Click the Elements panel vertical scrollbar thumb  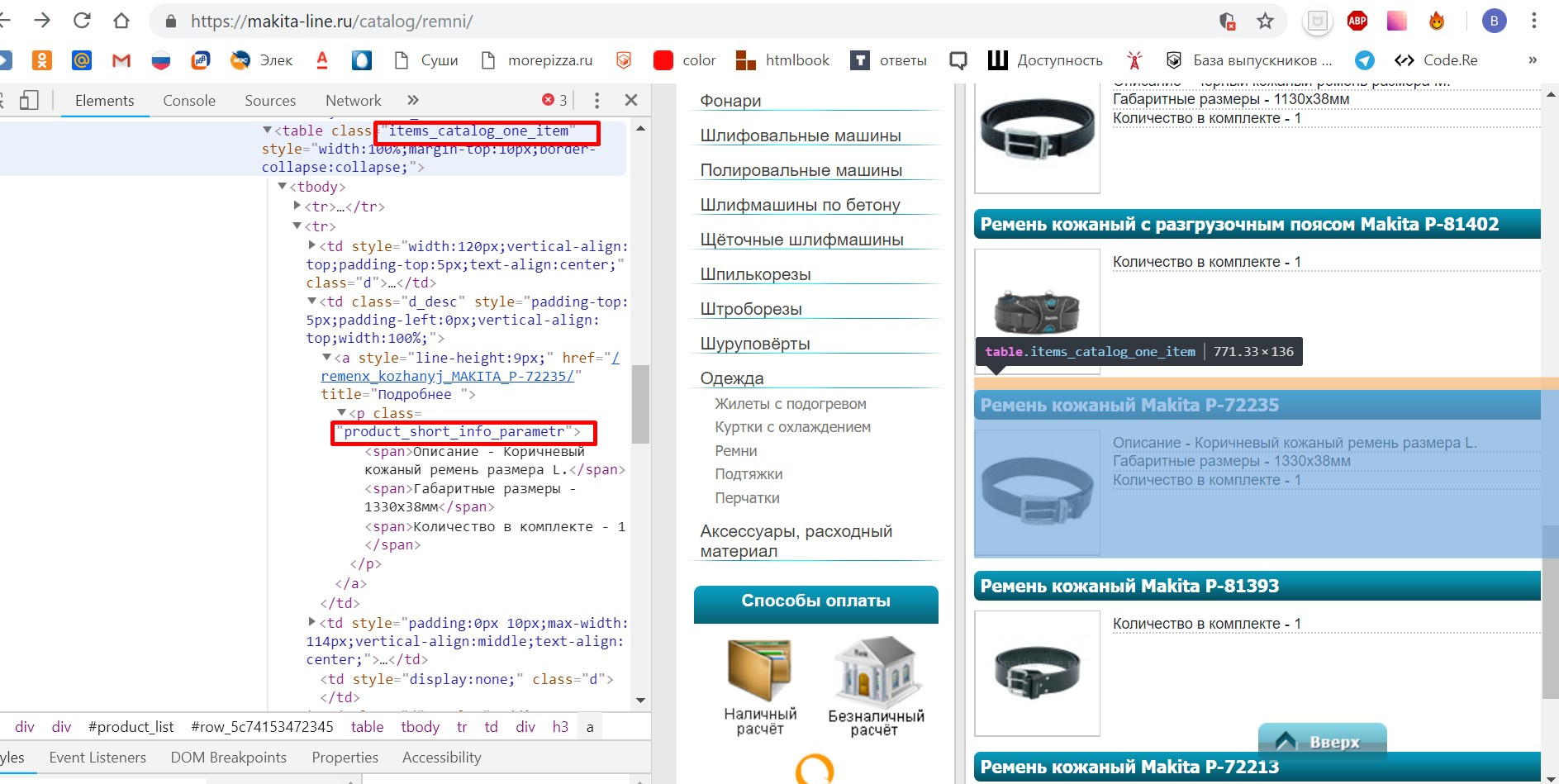point(640,404)
